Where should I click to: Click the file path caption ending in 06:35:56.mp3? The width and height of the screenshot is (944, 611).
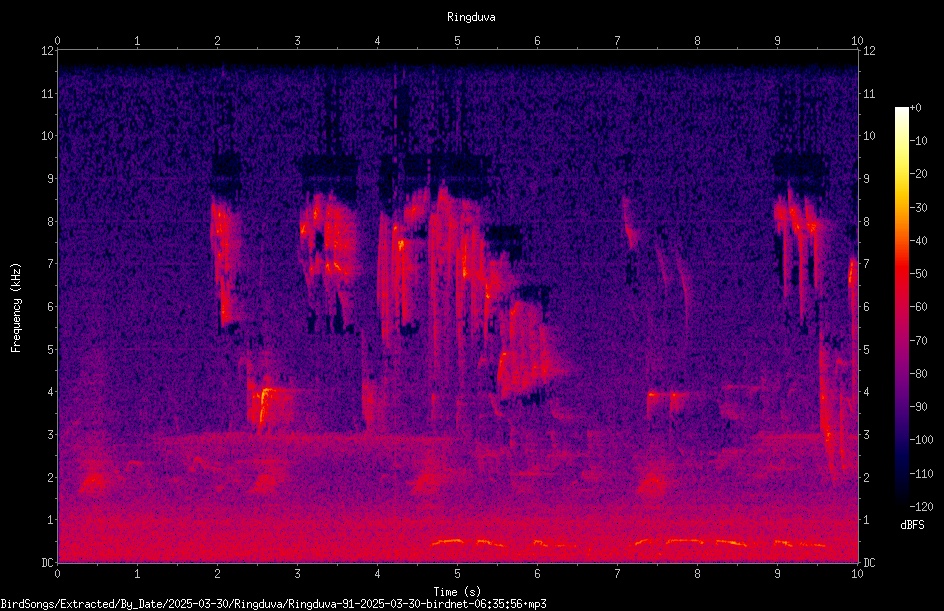click(273, 604)
